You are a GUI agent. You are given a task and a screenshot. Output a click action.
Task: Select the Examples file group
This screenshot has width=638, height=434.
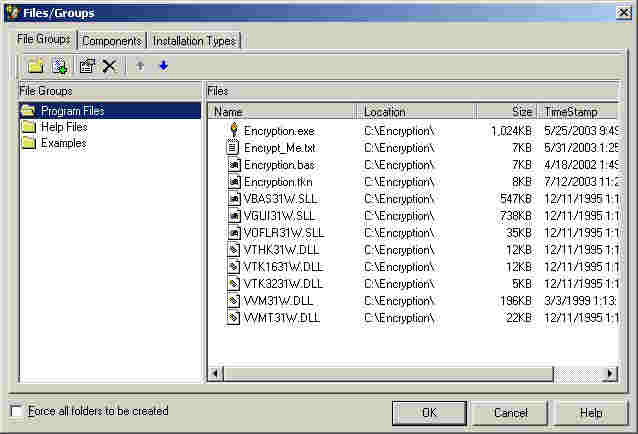(63, 143)
